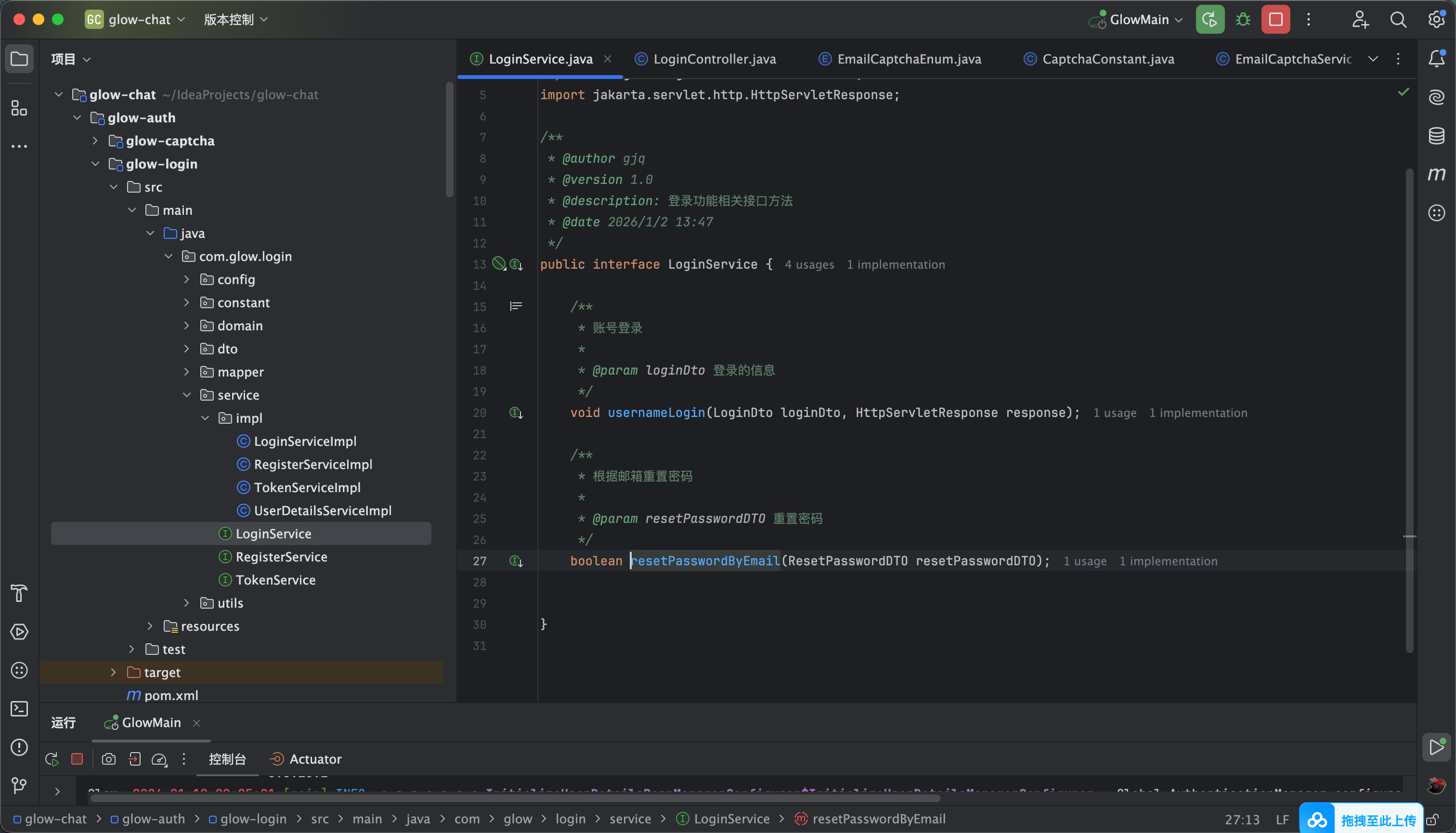Collapse the service package folder
The height and width of the screenshot is (833, 1456).
pos(186,395)
